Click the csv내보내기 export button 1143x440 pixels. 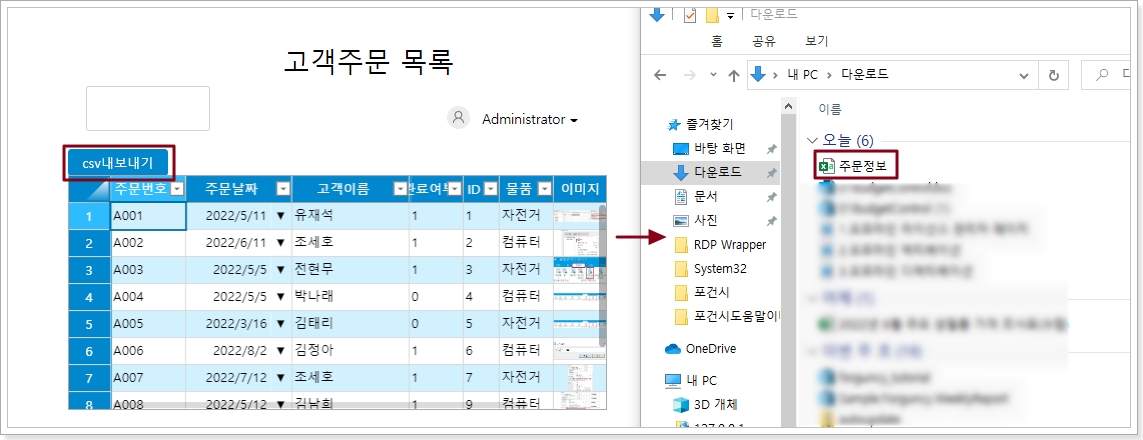point(118,162)
